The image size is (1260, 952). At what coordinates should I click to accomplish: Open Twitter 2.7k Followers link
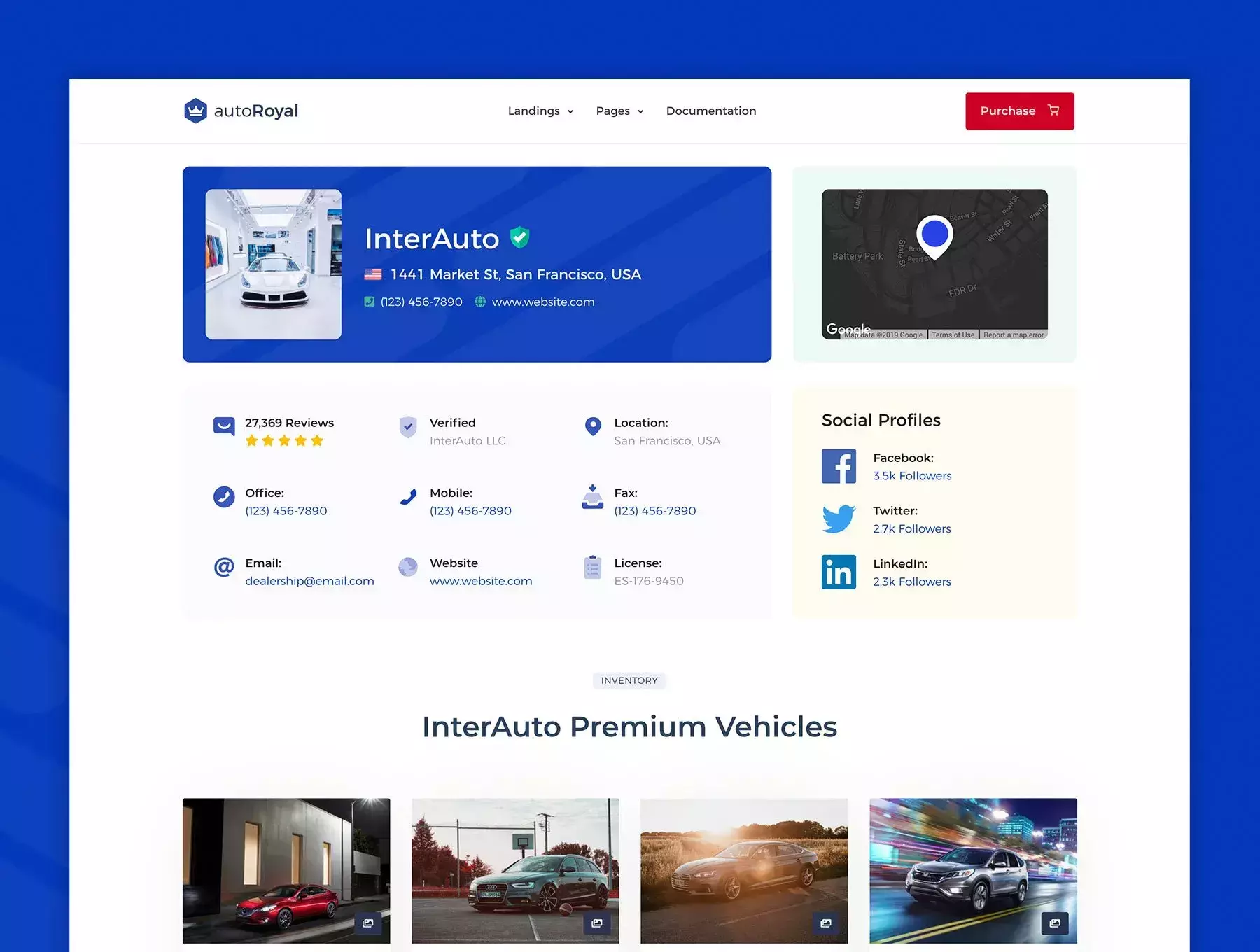(912, 529)
